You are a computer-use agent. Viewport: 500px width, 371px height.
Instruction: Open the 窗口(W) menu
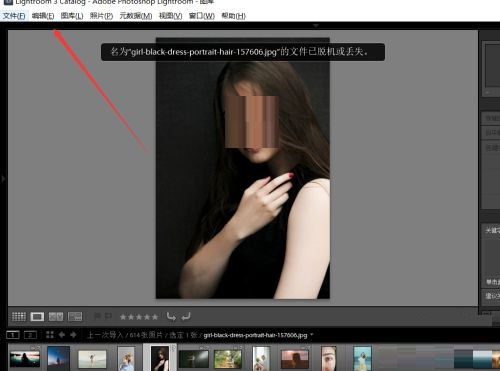201,16
